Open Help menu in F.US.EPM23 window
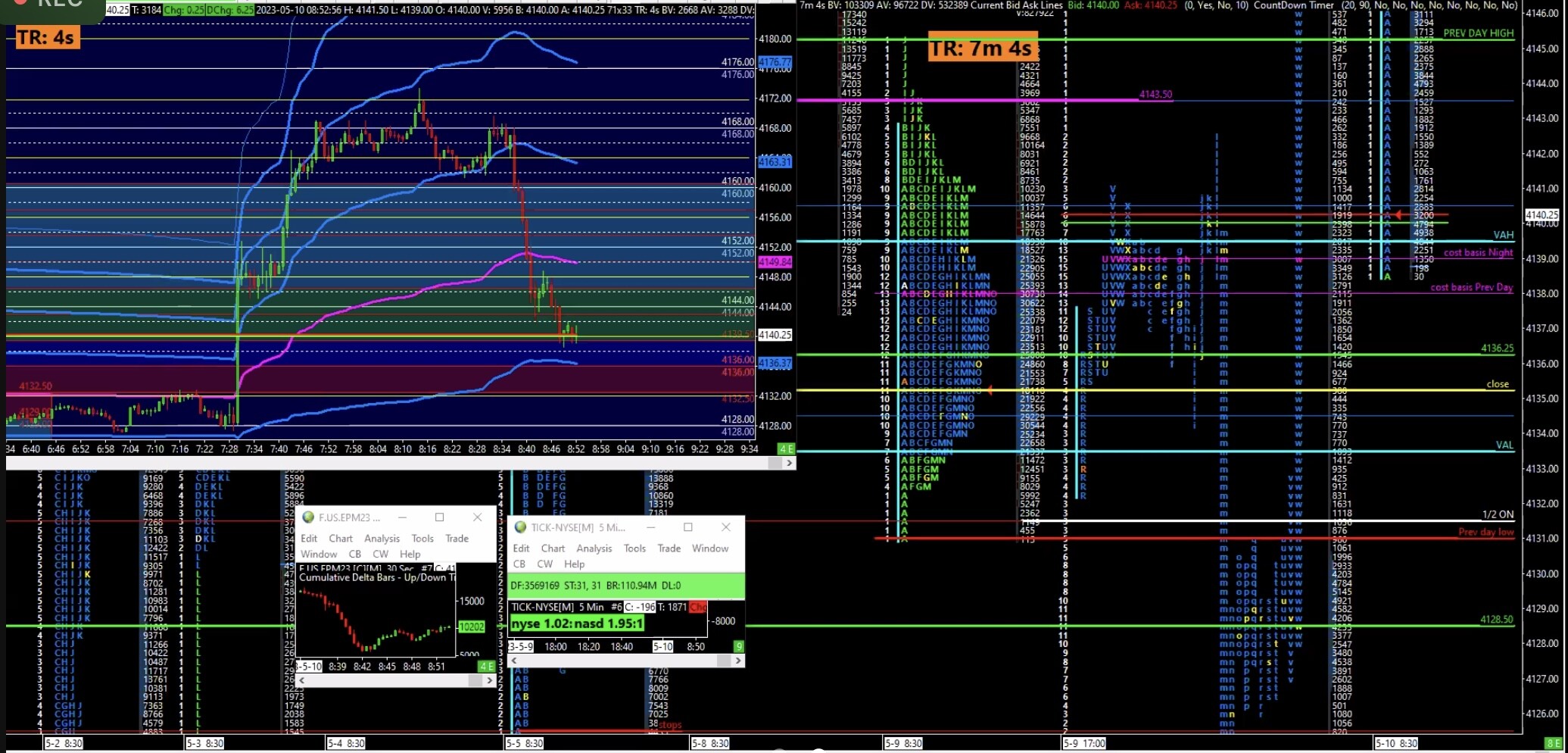The height and width of the screenshot is (753, 1568). click(x=410, y=555)
